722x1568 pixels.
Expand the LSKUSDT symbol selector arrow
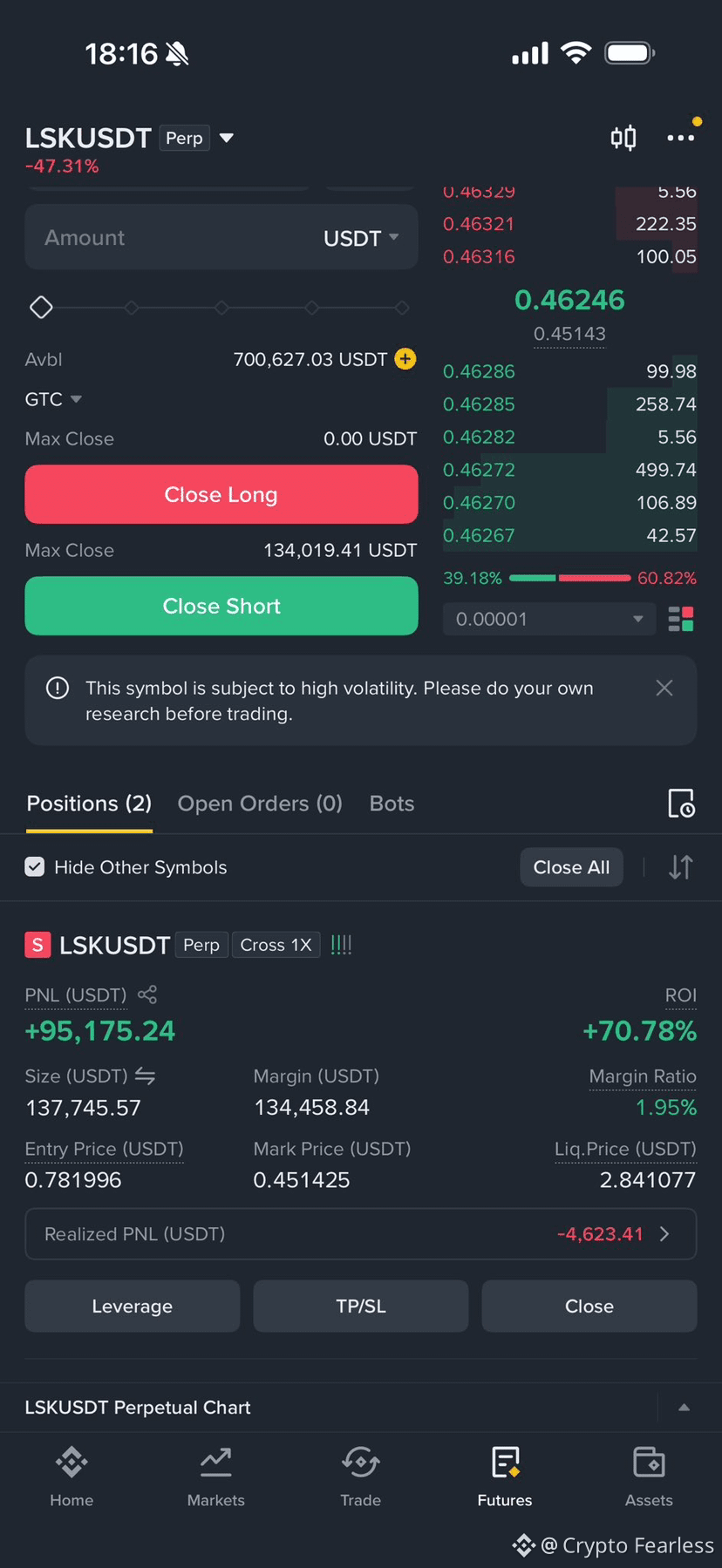tap(227, 138)
